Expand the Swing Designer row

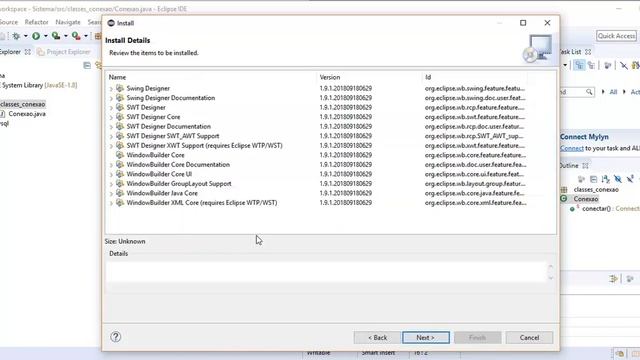tap(111, 89)
